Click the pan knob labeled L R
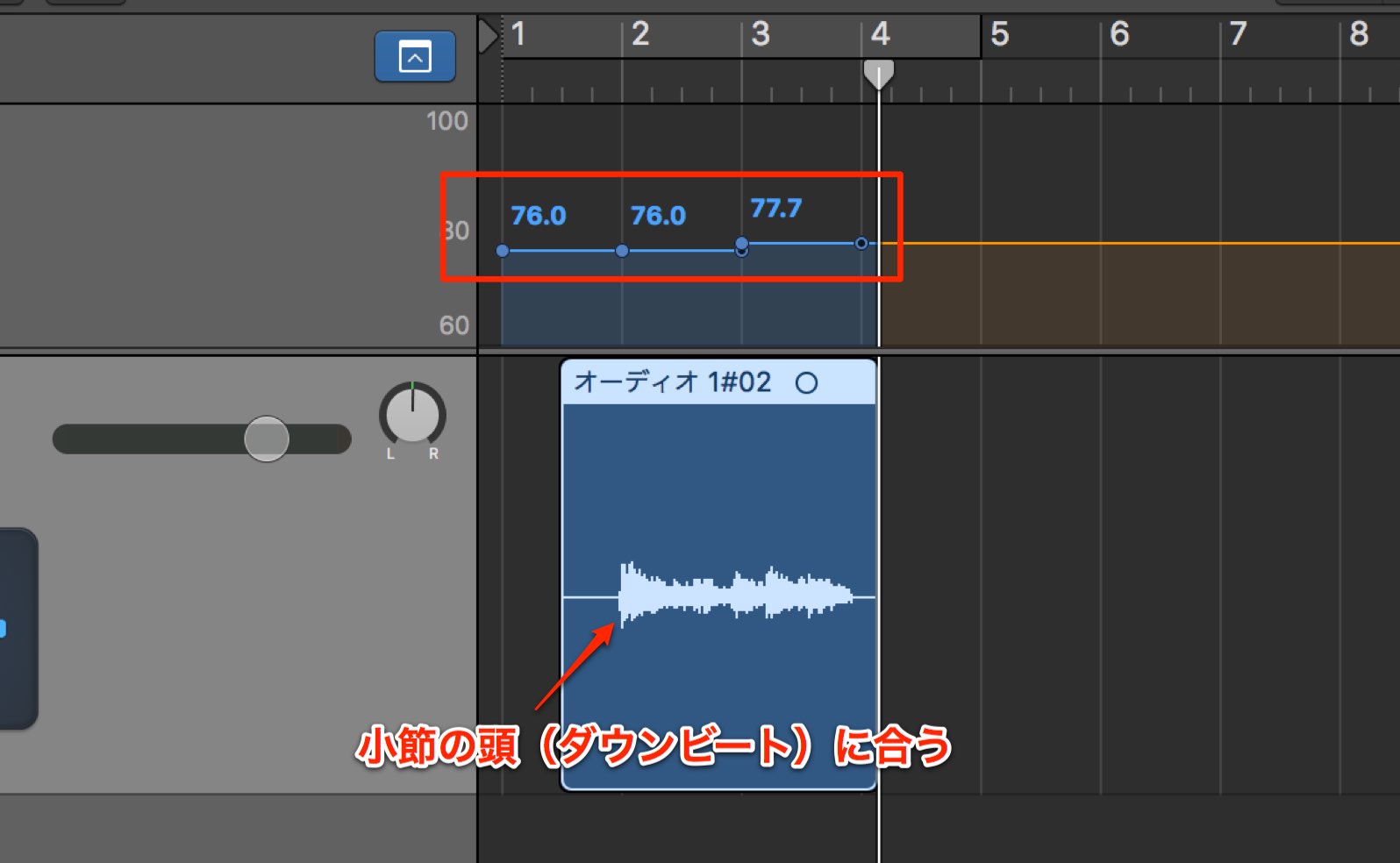 [x=412, y=415]
